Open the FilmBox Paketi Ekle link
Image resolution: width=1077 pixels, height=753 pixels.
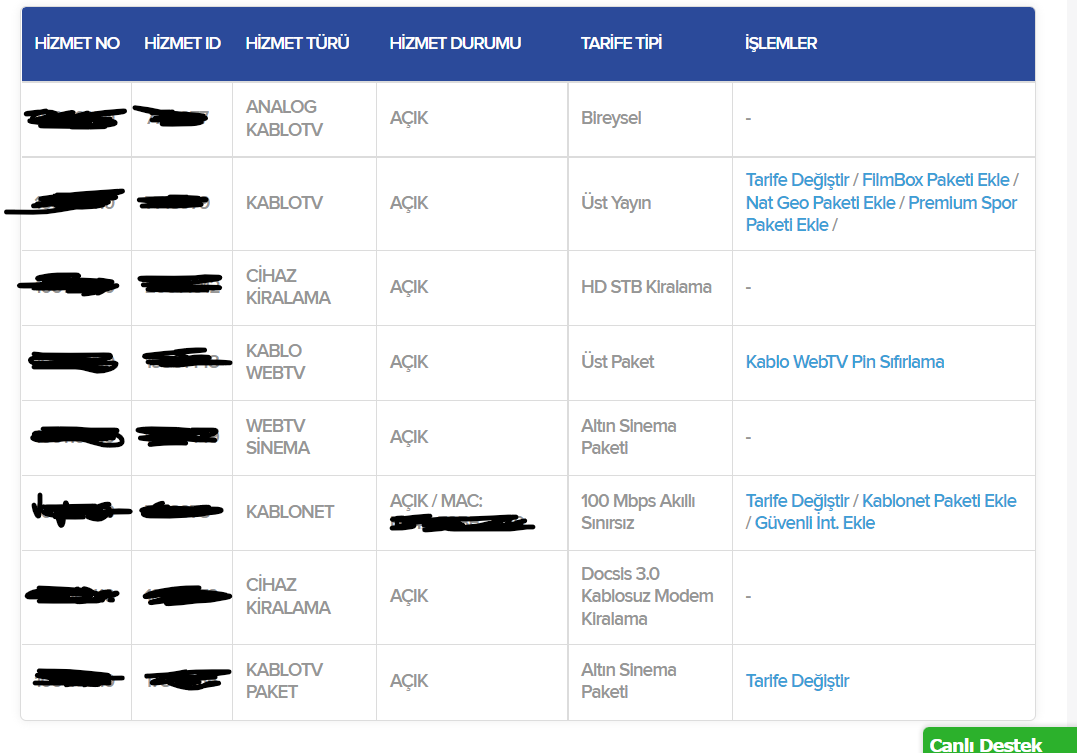(936, 180)
